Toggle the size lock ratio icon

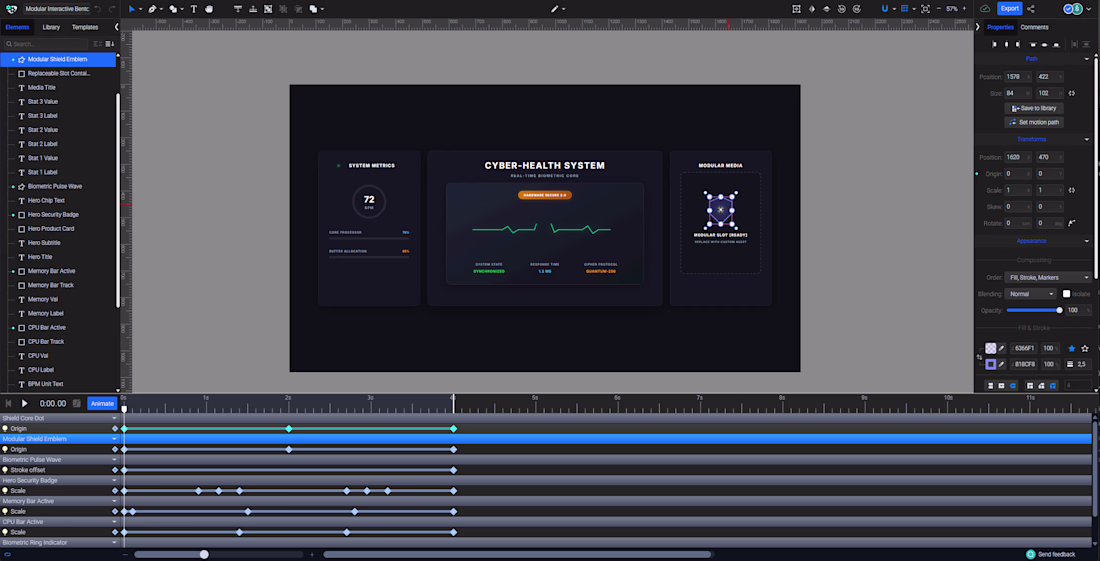point(1072,93)
